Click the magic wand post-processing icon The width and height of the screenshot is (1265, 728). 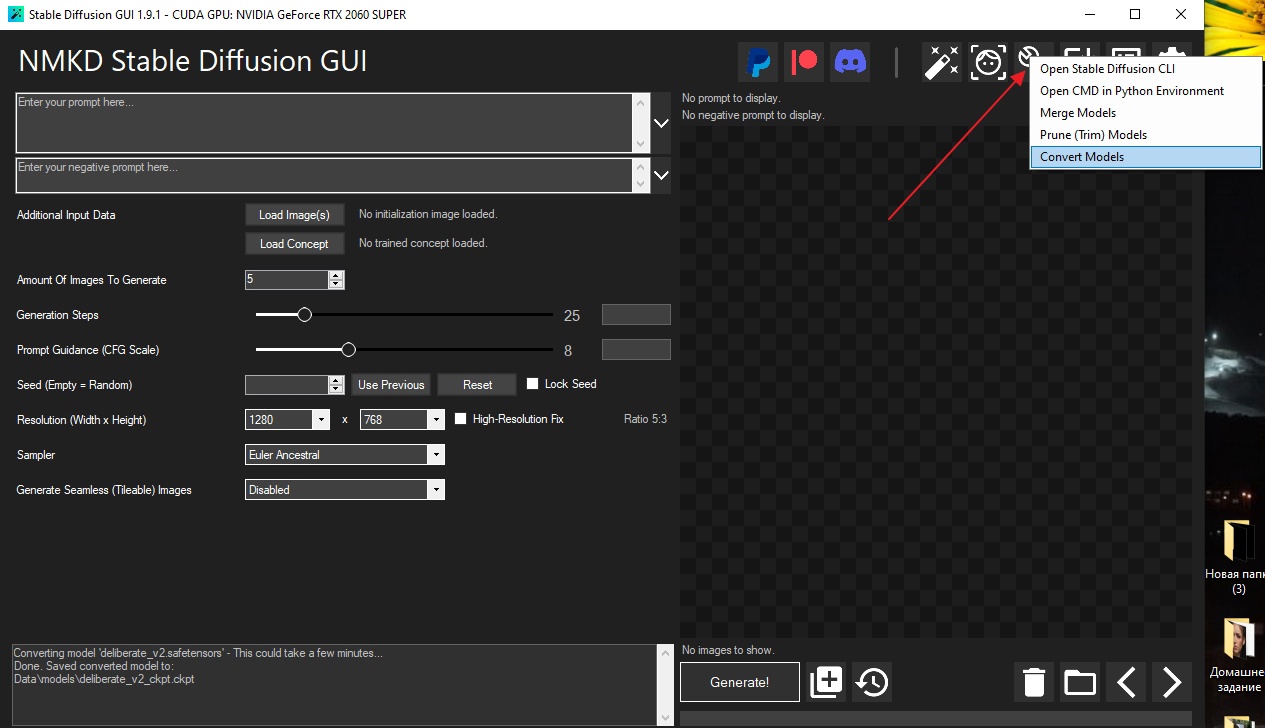tap(942, 62)
